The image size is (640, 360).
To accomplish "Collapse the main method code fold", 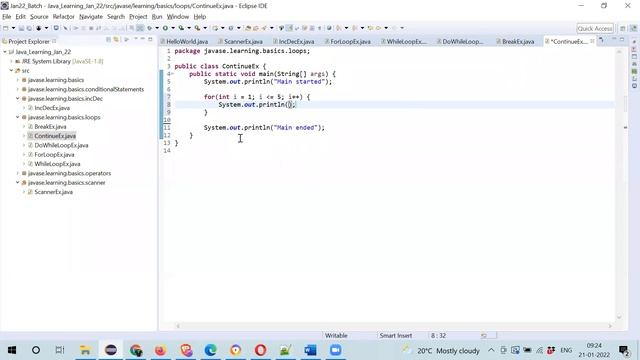I will point(172,74).
